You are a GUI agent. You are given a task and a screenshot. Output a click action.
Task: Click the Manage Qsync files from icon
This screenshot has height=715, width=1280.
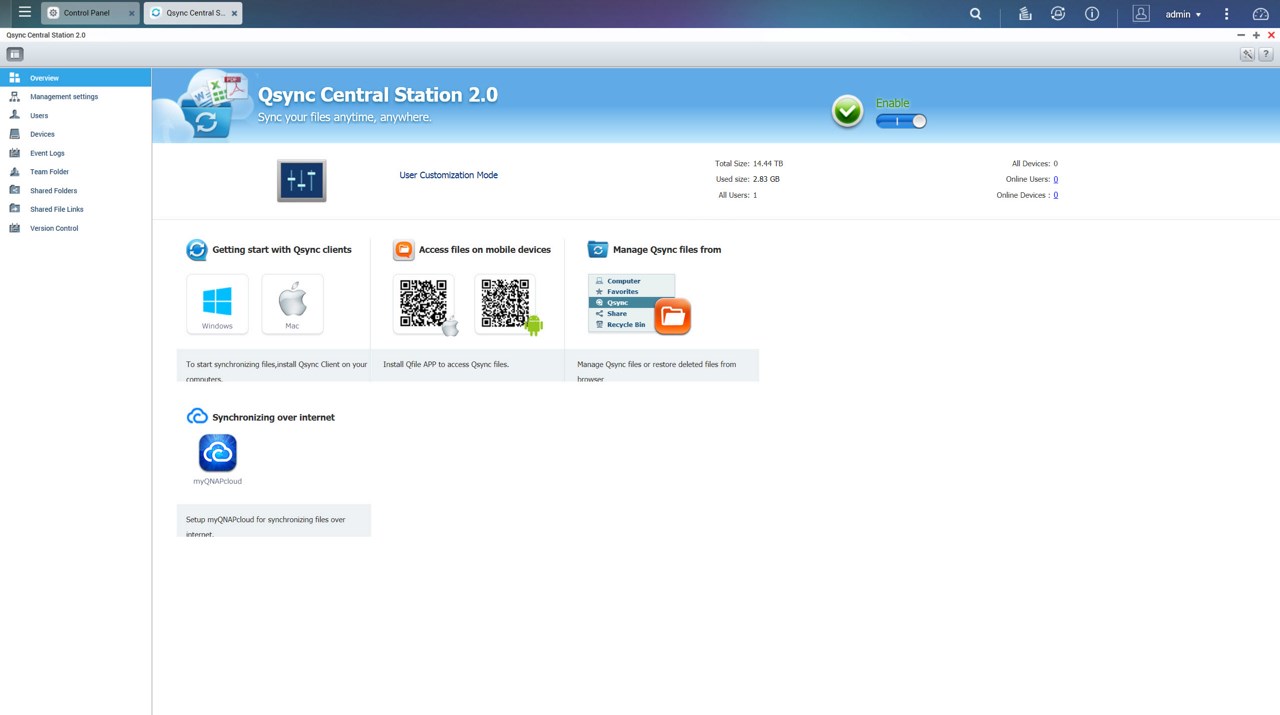(x=598, y=250)
